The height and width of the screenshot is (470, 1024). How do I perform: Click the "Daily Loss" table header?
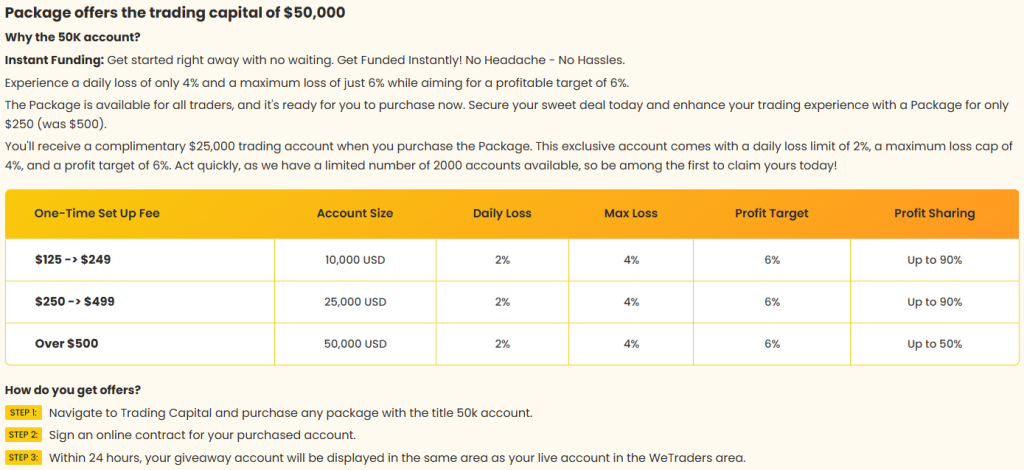tap(502, 213)
